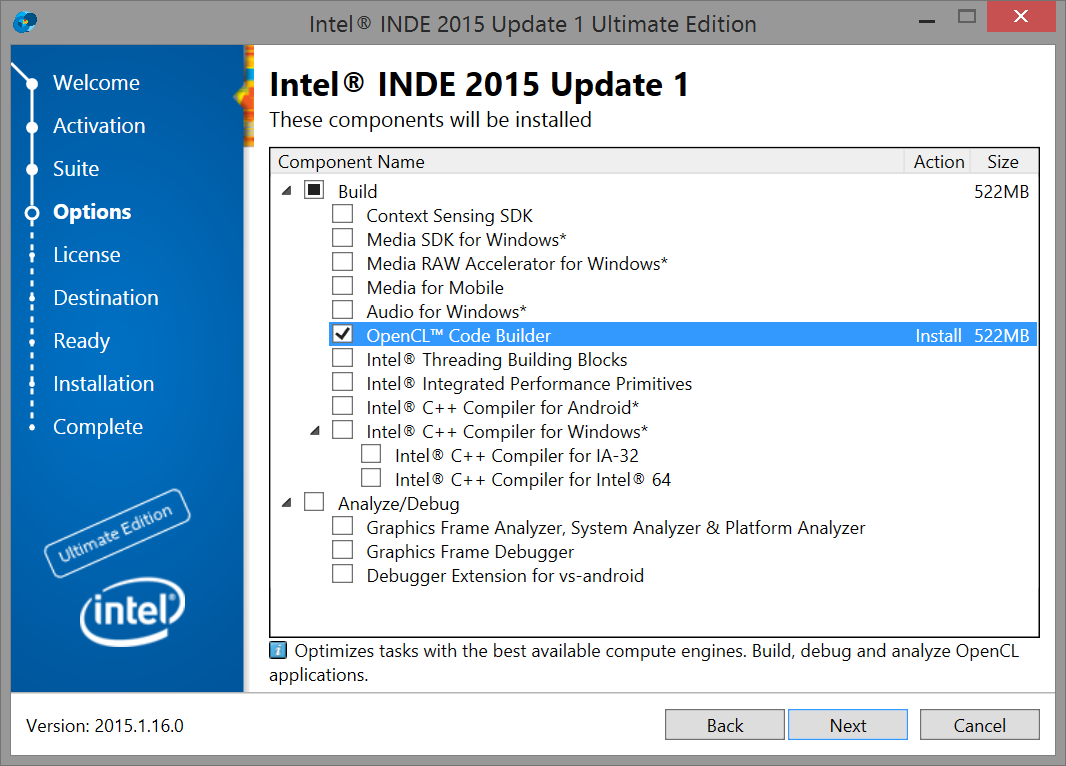Tick Debugger Extension for vs-android checkbox
The image size is (1066, 766).
343,574
